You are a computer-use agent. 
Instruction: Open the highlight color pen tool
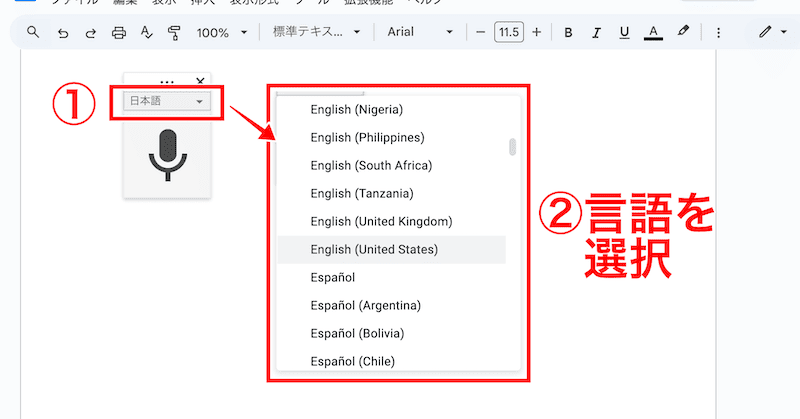pyautogui.click(x=684, y=32)
